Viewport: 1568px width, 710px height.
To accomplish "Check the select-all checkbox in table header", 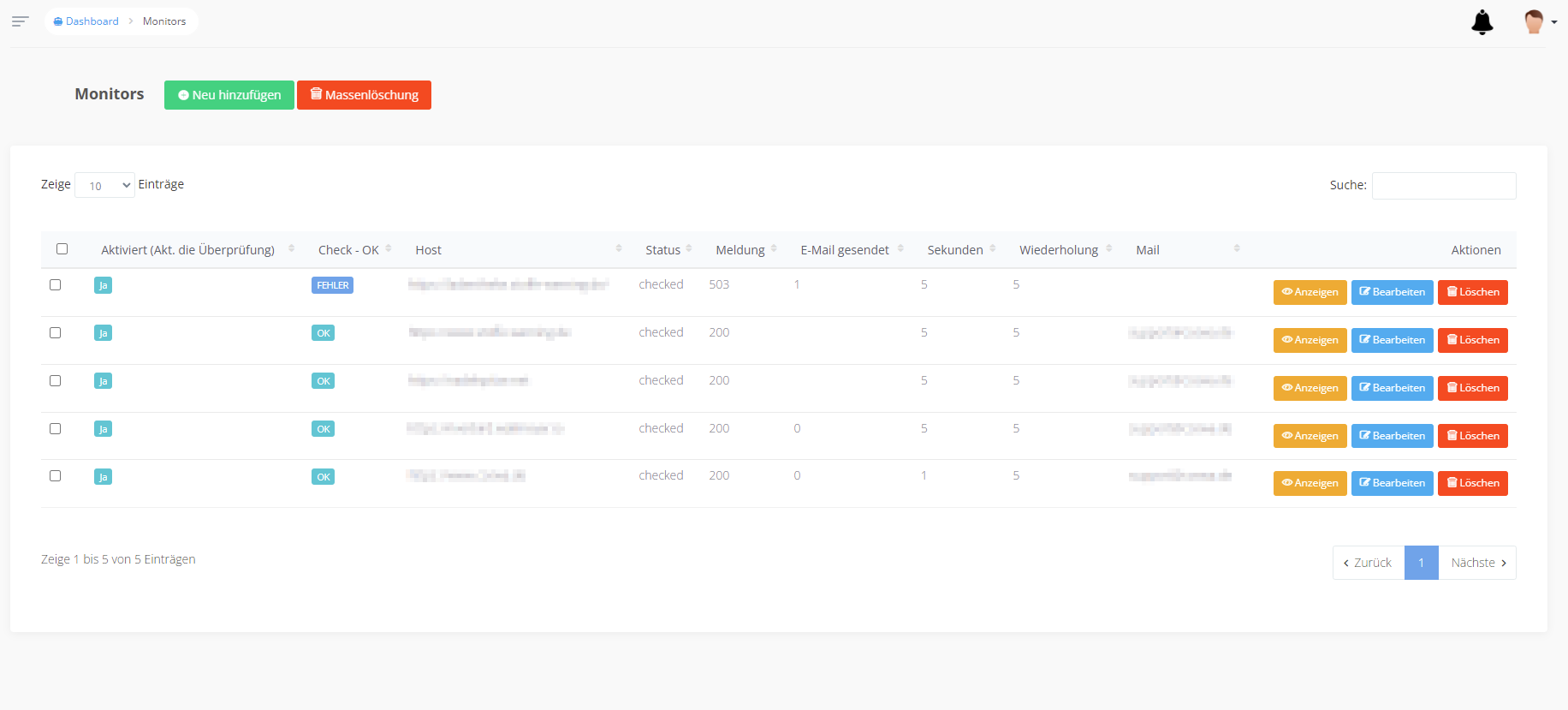I will point(62,249).
